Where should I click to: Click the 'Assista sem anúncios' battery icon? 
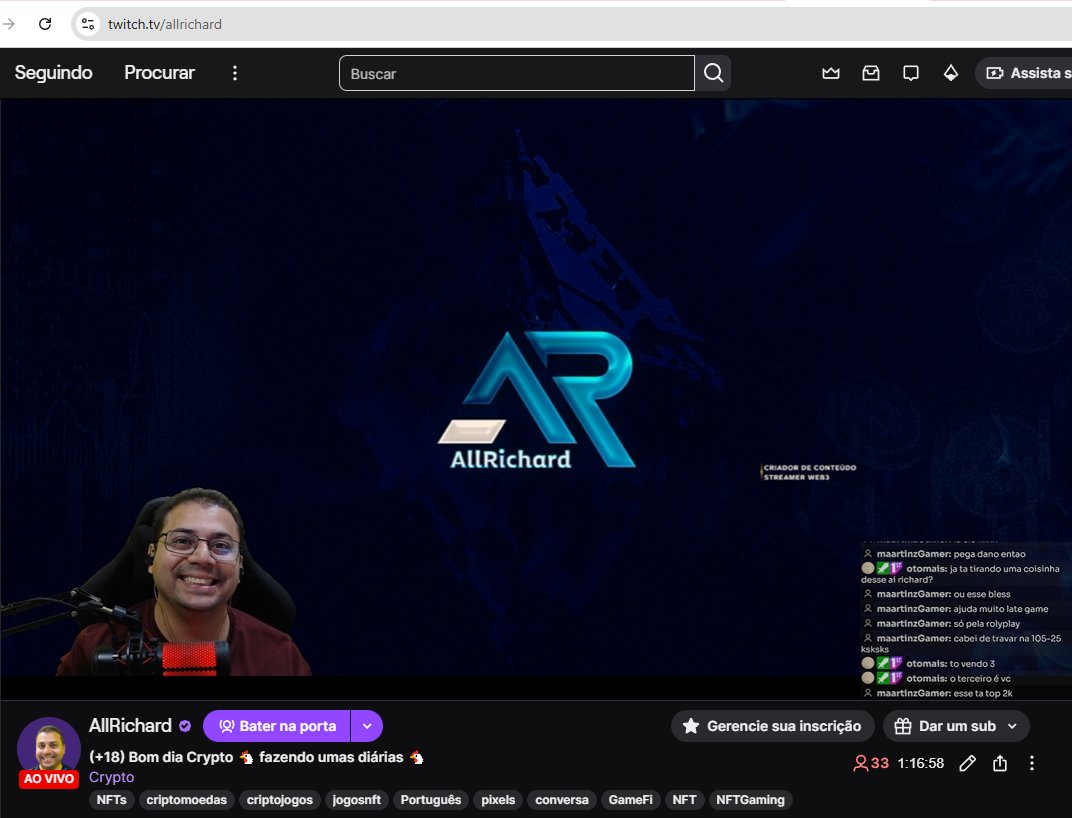[x=993, y=72]
